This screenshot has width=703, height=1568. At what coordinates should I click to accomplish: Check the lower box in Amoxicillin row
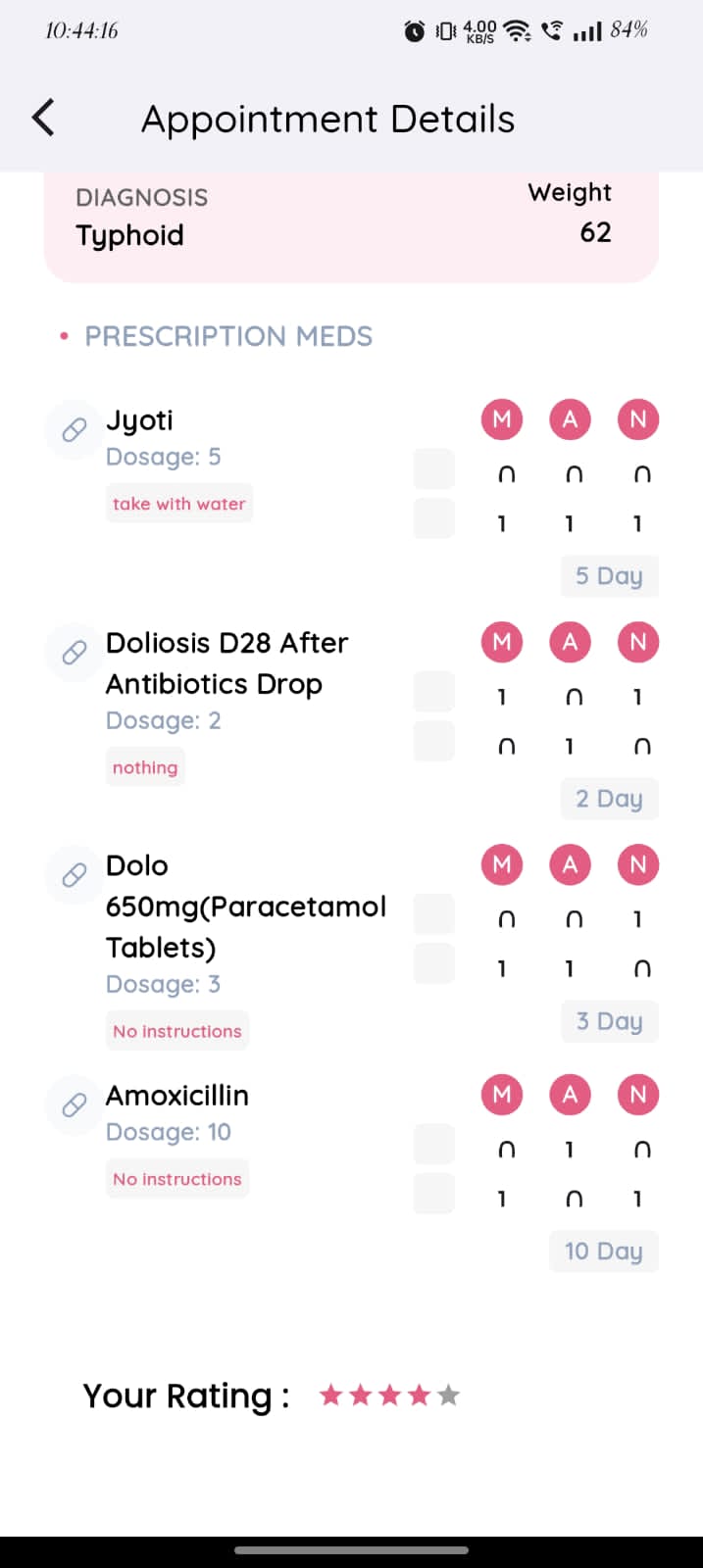coord(434,1194)
